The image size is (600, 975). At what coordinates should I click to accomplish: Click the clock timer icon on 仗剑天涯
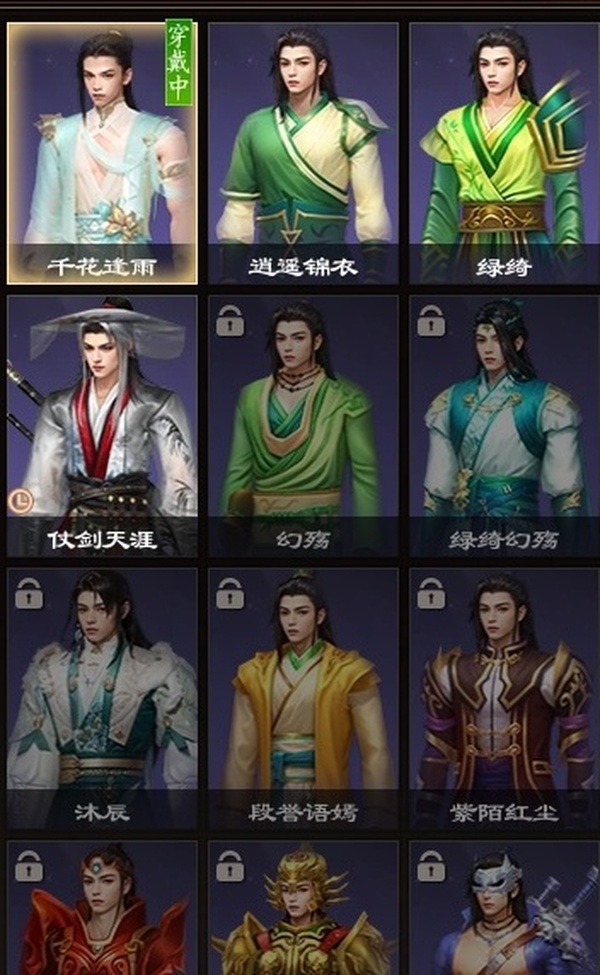[x=21, y=501]
